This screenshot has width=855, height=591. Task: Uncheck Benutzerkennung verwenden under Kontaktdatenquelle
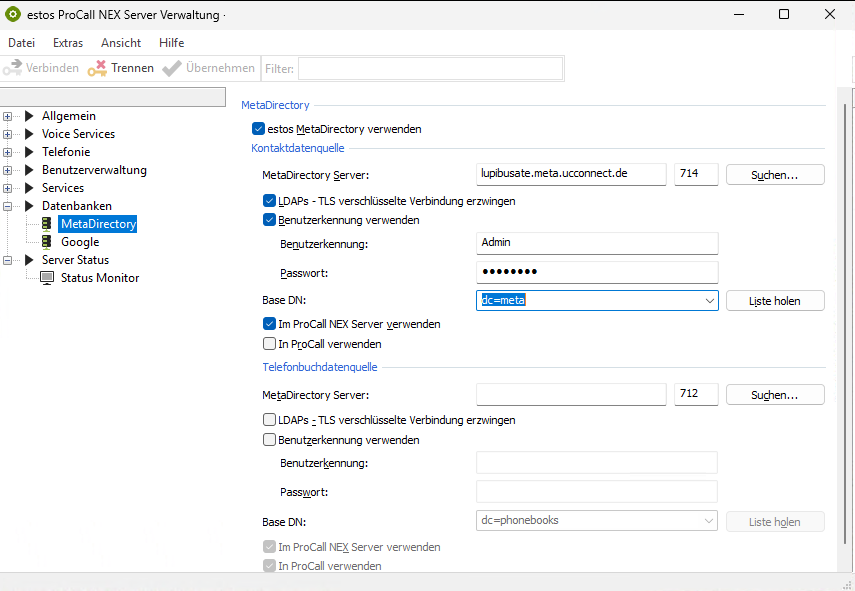[269, 220]
